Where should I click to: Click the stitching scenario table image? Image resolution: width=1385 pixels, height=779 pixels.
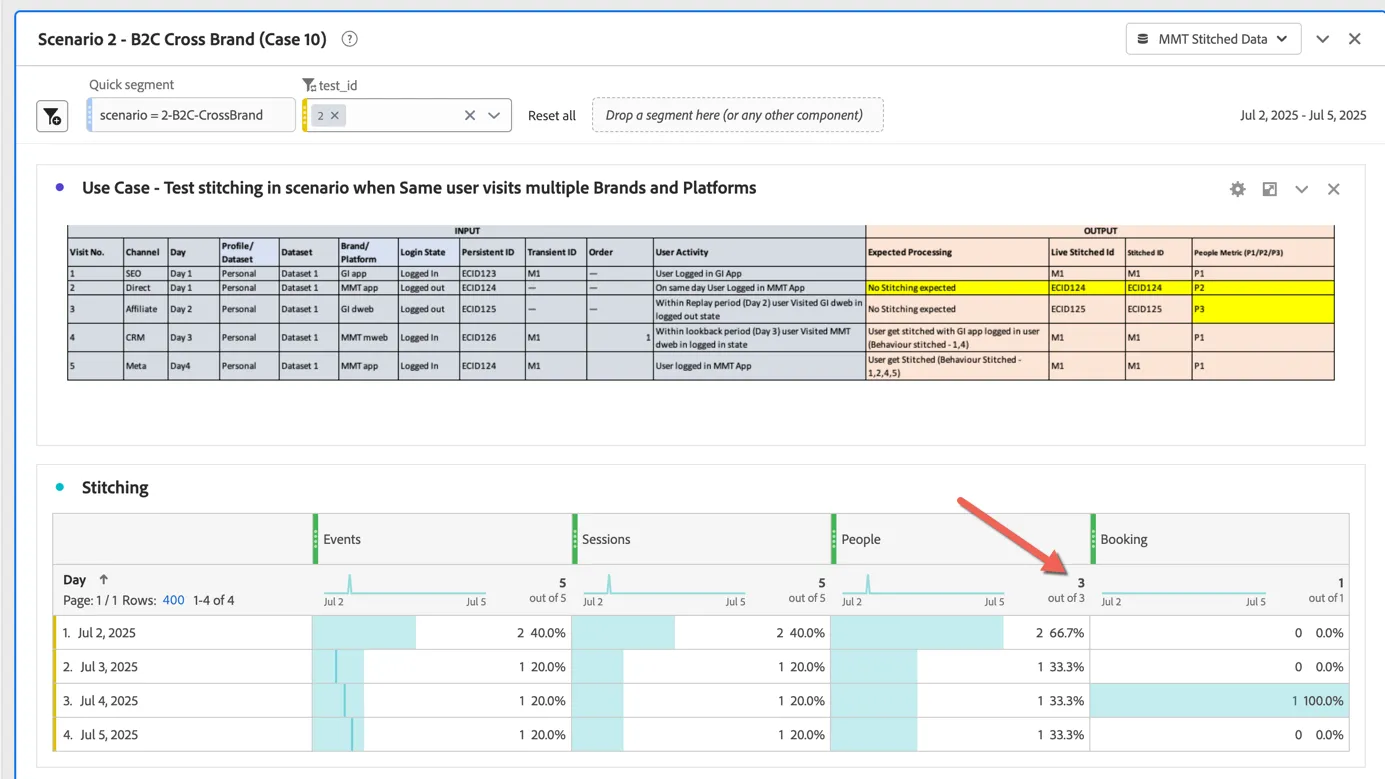[701, 303]
